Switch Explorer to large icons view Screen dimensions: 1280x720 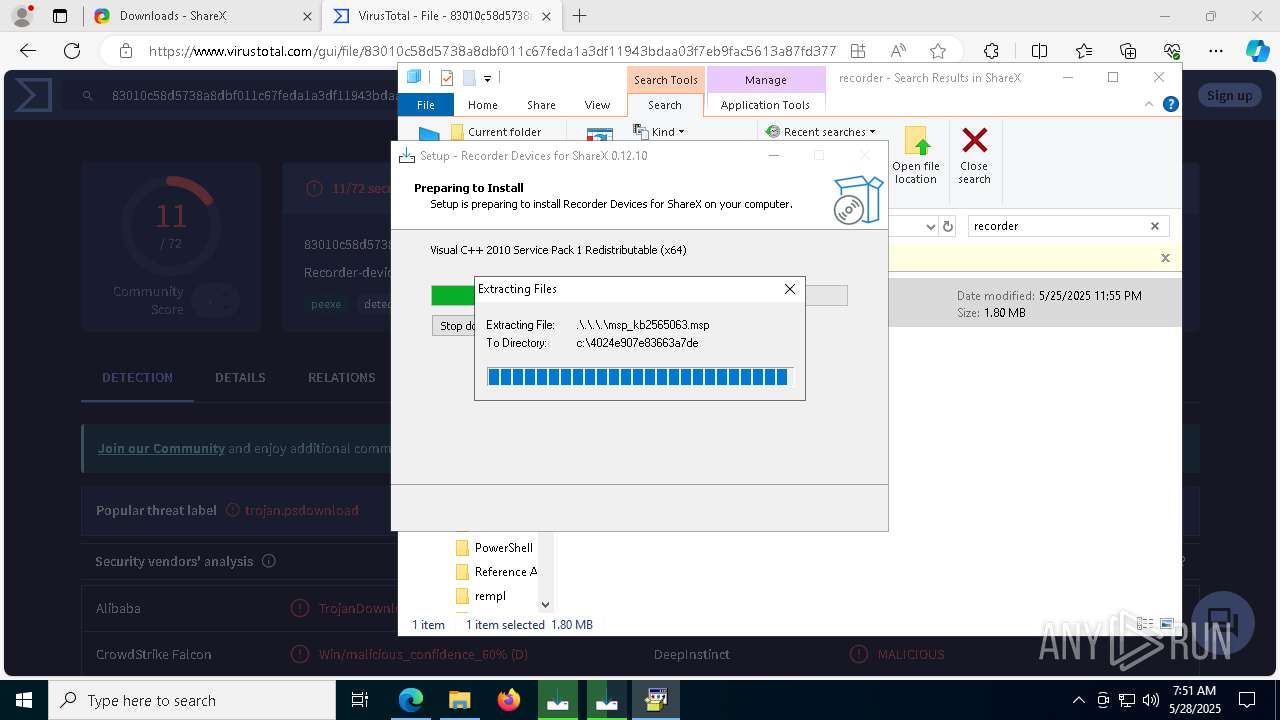(1167, 624)
